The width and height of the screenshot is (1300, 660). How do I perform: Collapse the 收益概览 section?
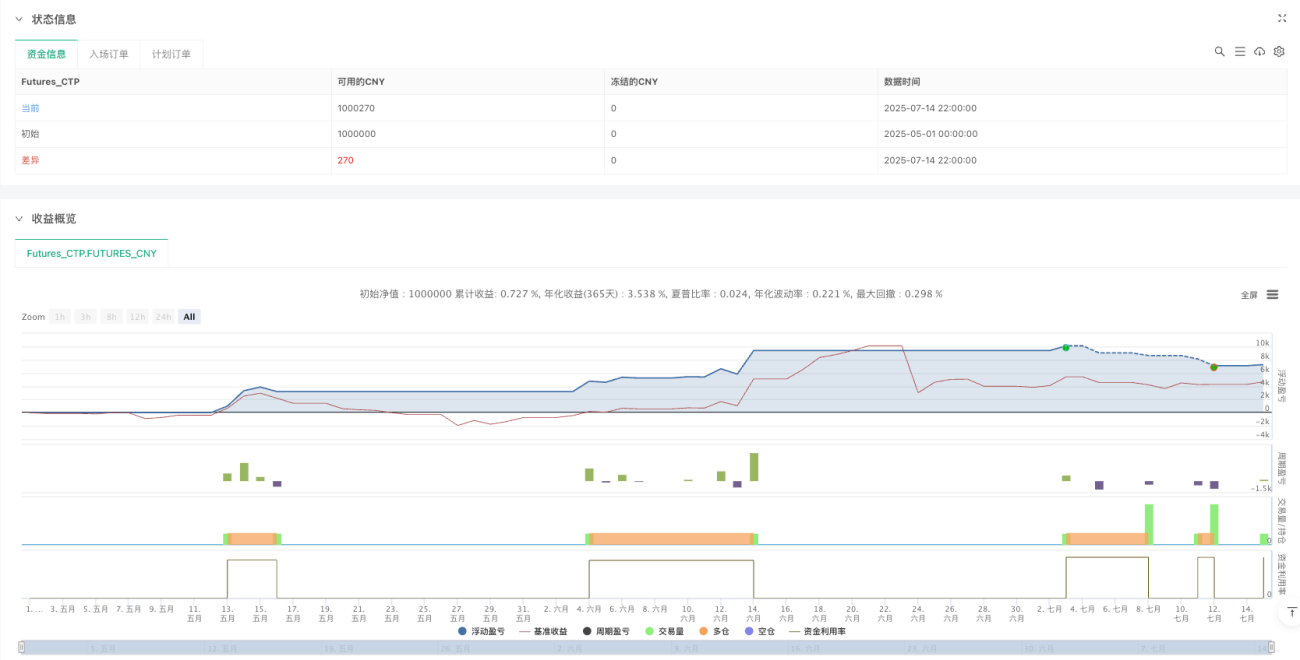click(x=18, y=218)
